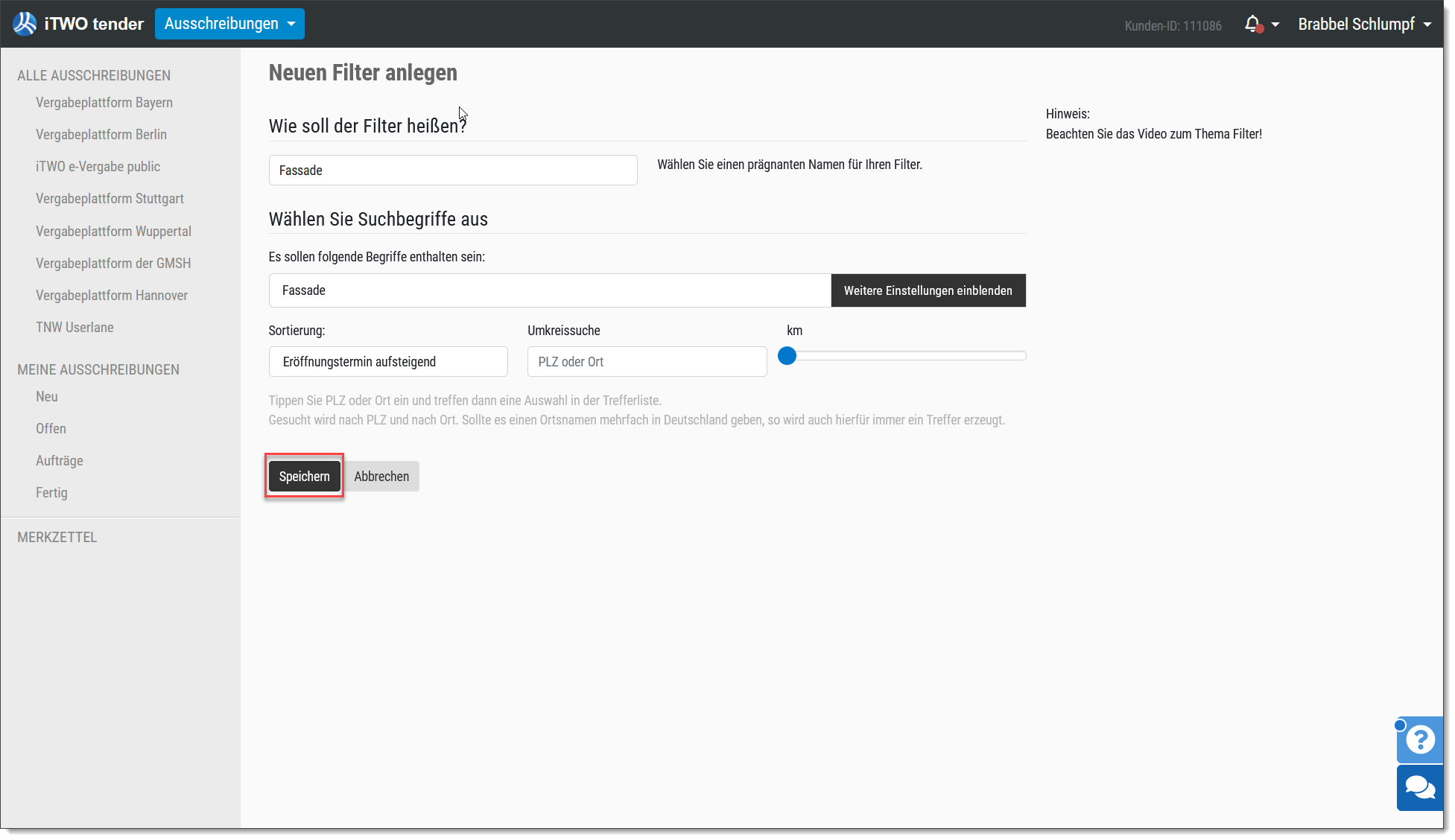
Task: Click the MEINE AUSSCHREIBUNGEN heading
Action: pyautogui.click(x=98, y=370)
